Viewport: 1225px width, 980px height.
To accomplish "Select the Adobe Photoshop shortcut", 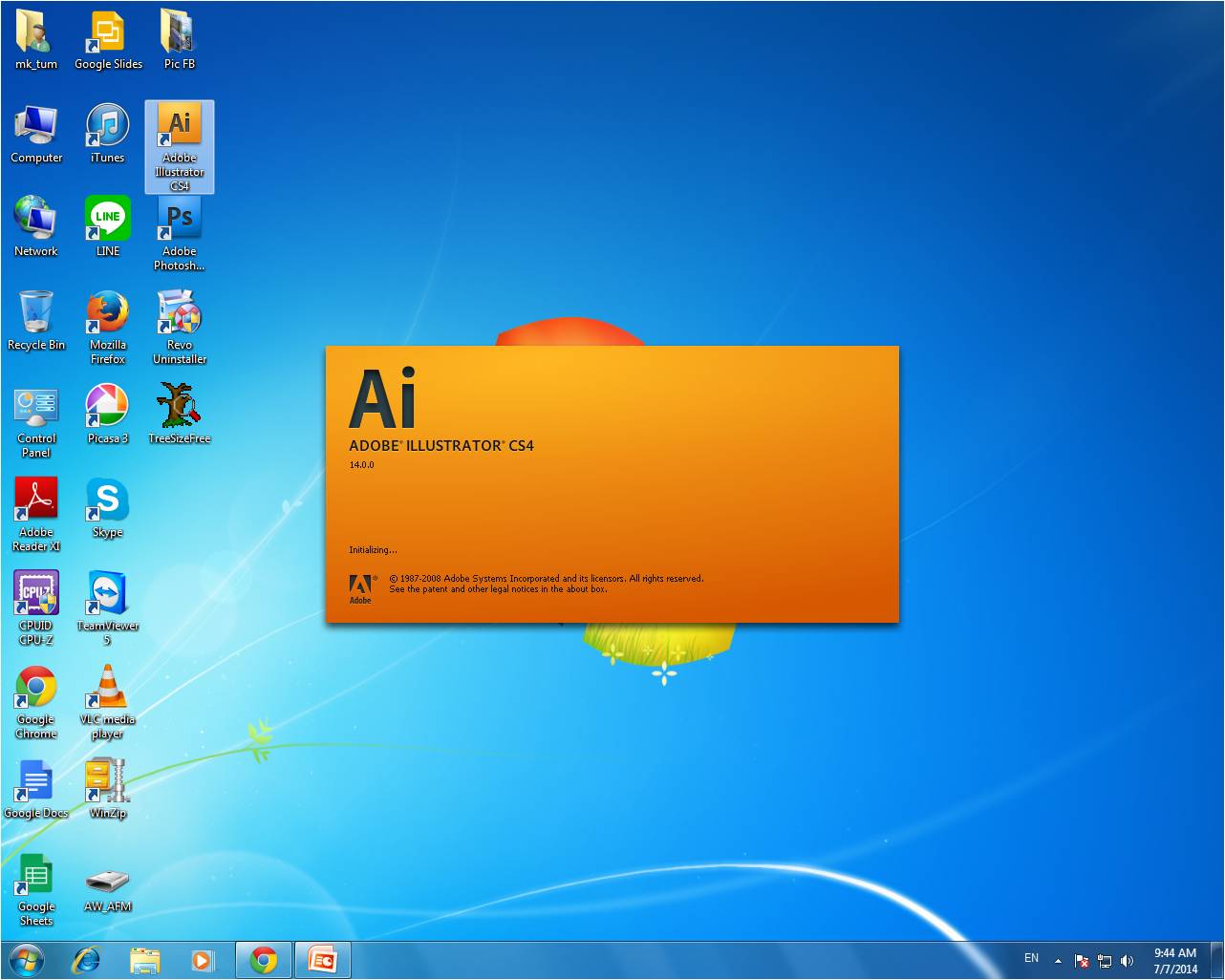I will 180,234.
